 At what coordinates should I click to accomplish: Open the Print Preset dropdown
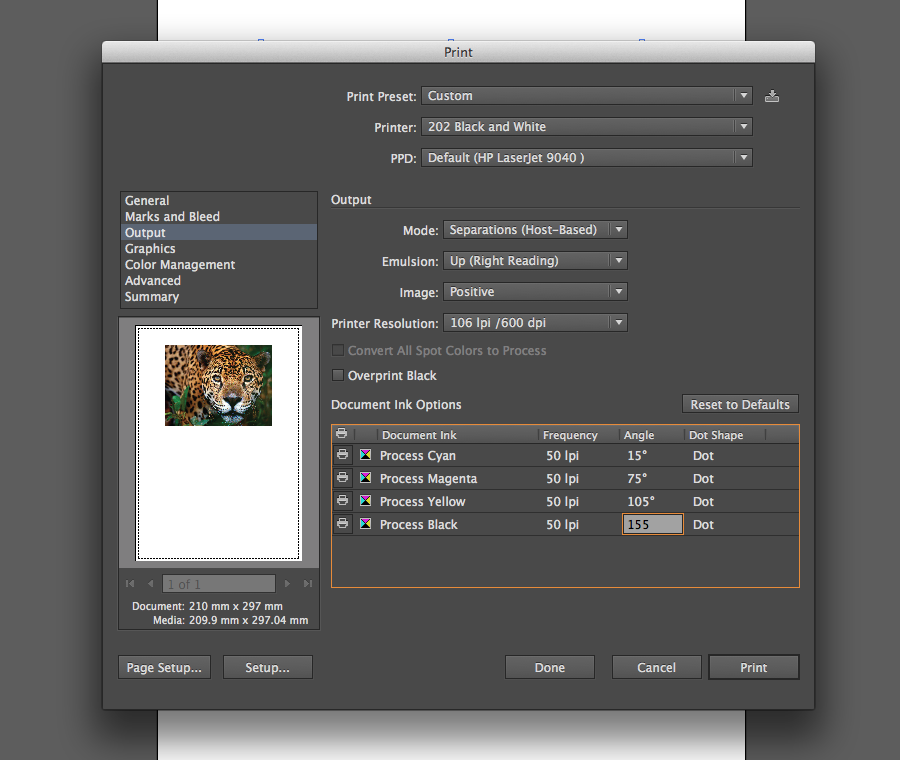587,96
